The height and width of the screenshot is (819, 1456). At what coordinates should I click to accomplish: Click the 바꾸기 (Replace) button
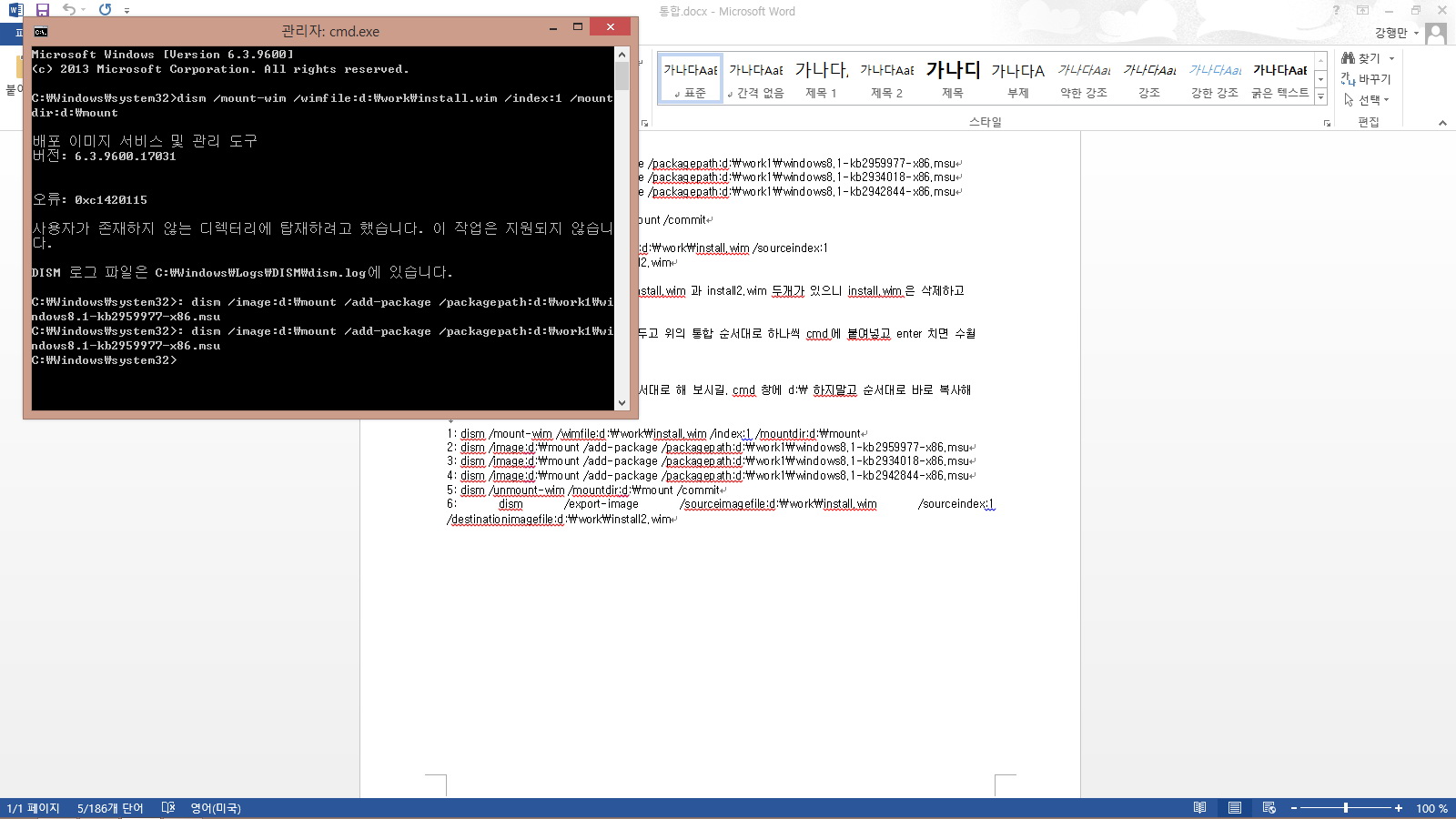point(1366,79)
